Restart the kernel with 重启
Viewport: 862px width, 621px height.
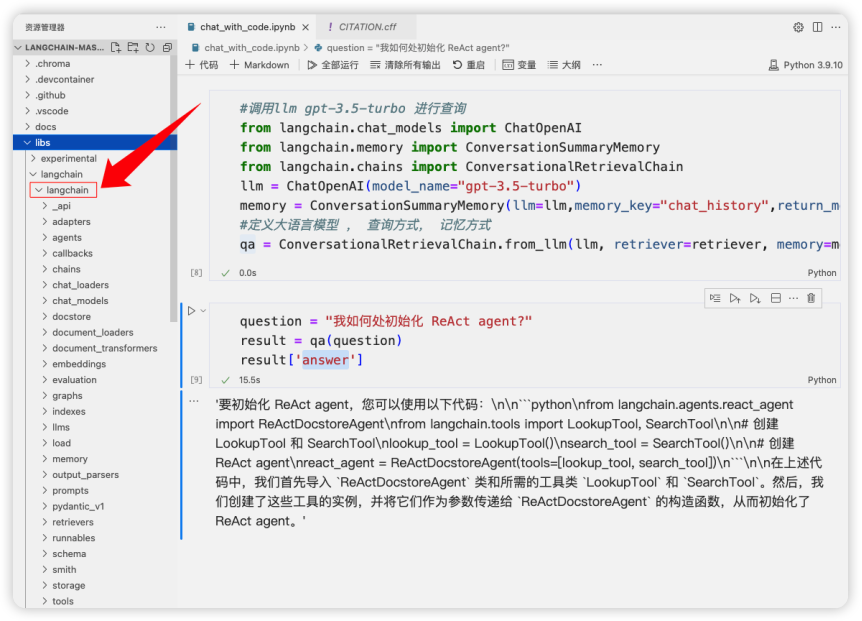click(x=469, y=65)
